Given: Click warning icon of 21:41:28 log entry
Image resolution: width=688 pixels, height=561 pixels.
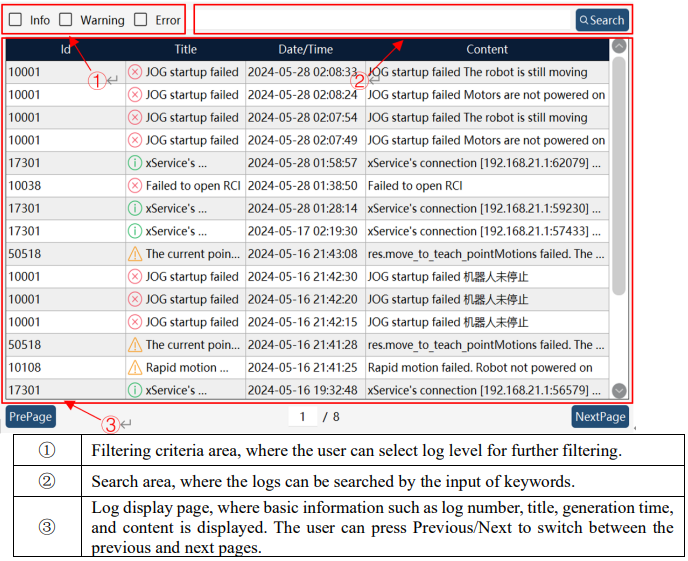Looking at the screenshot, I should 135,345.
